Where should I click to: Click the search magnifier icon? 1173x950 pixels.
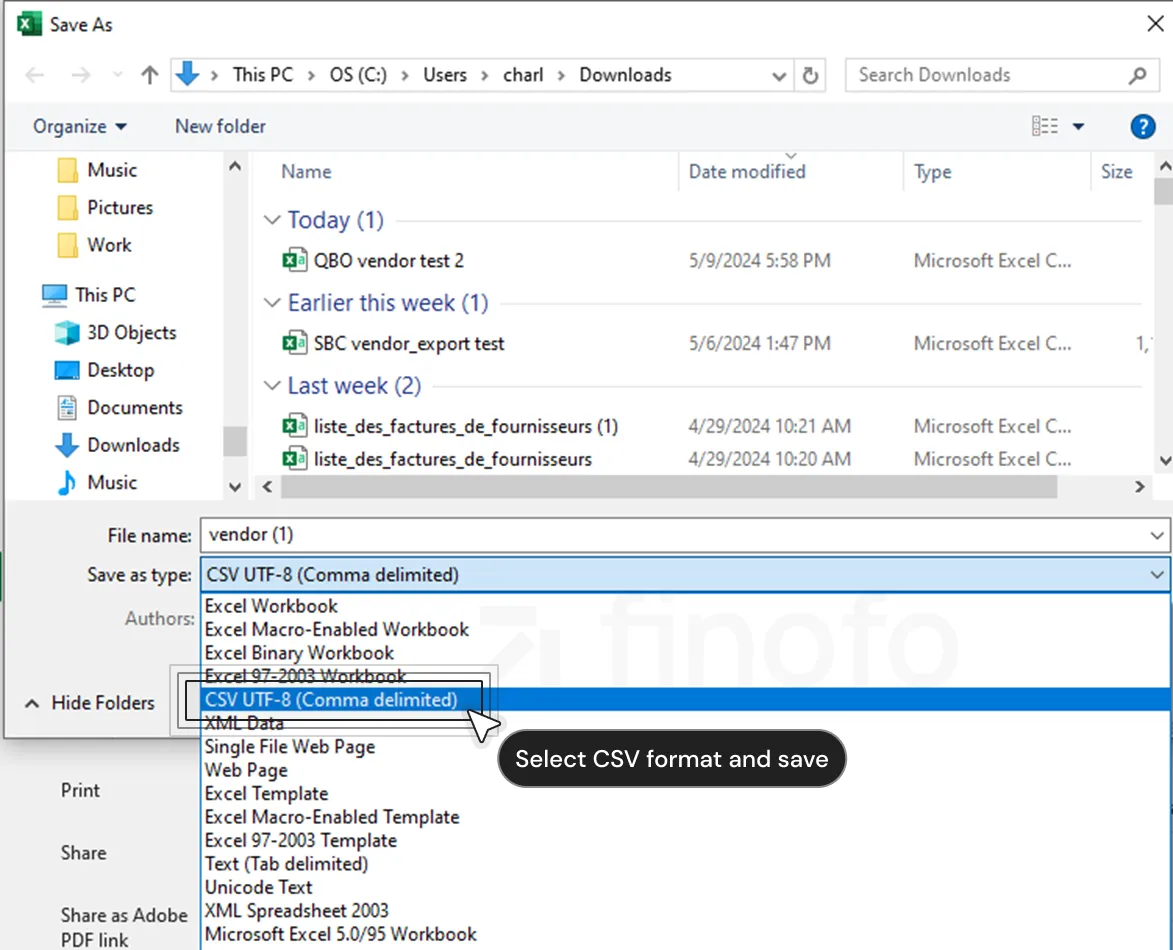1138,75
